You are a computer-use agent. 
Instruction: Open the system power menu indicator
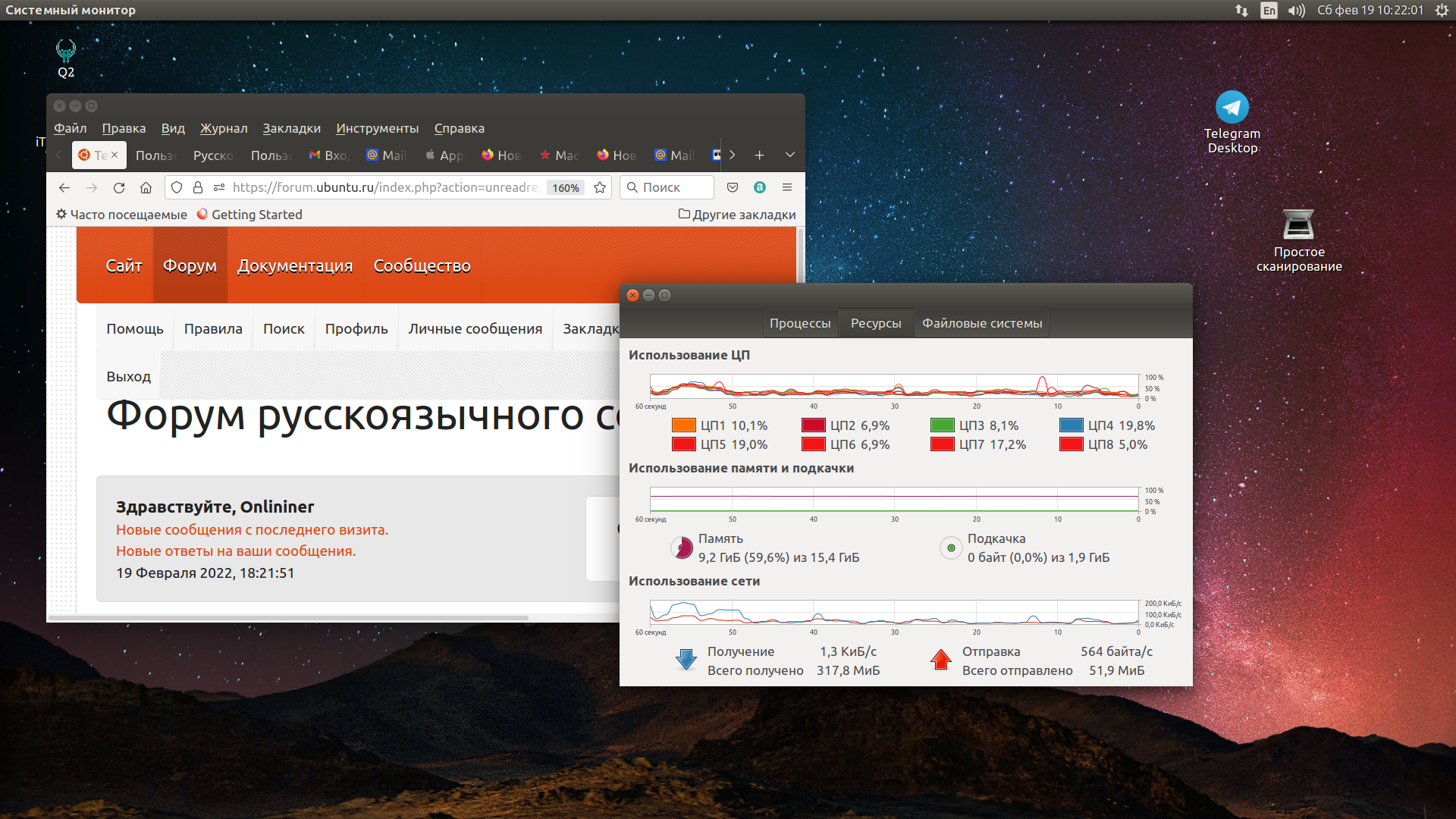tap(1441, 10)
